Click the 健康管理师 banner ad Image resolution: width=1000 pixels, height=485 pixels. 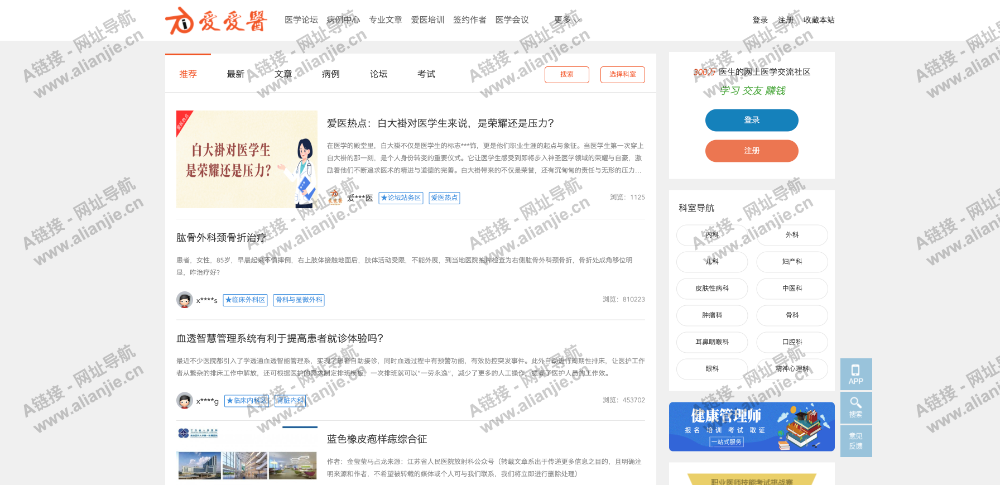[751, 427]
